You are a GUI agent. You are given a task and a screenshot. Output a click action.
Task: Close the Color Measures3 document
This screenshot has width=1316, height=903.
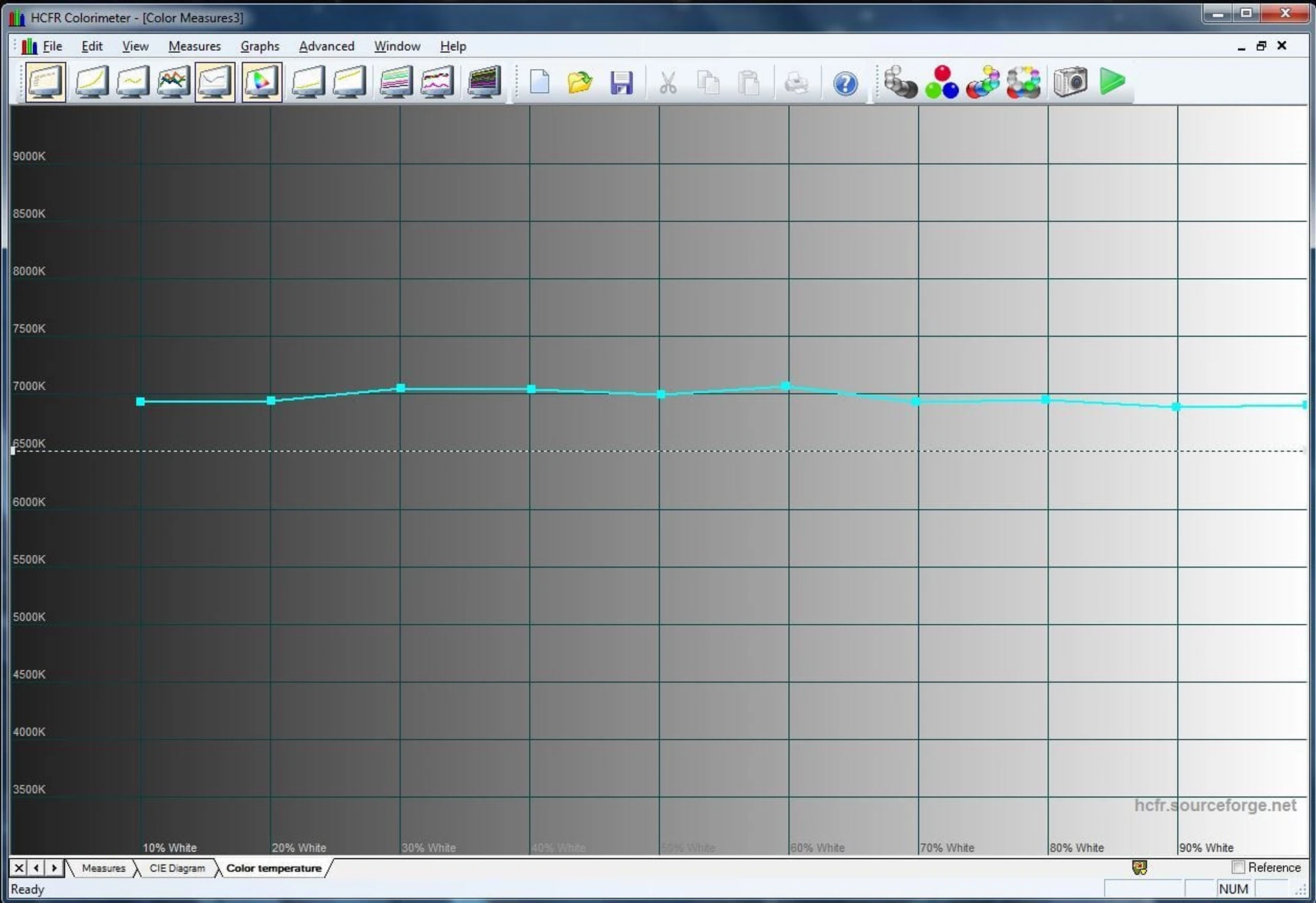coord(1282,46)
